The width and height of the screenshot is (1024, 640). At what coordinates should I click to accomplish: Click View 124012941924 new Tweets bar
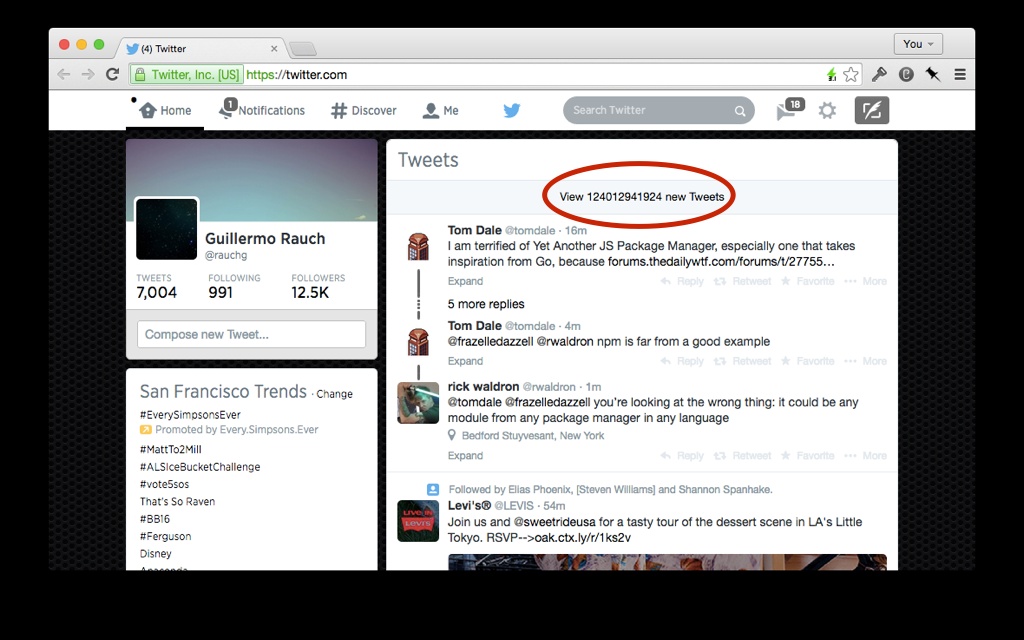(641, 197)
